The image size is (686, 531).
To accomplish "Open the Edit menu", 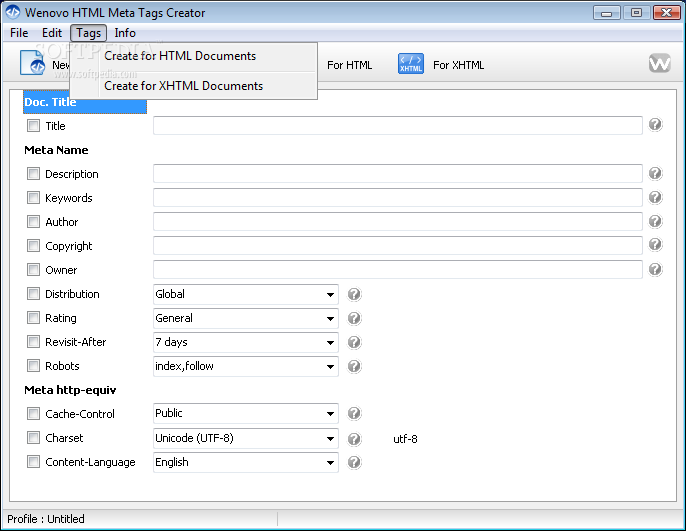I will point(52,33).
